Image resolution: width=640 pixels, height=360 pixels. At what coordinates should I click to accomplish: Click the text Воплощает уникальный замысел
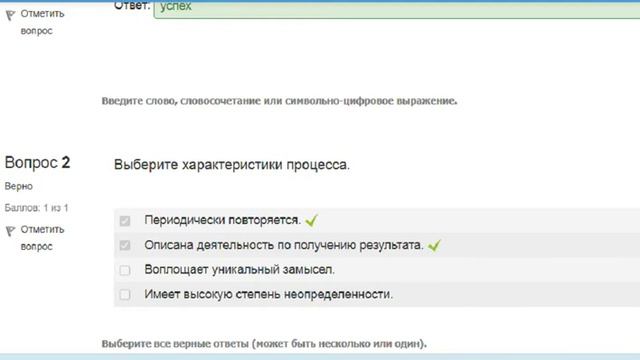point(240,270)
